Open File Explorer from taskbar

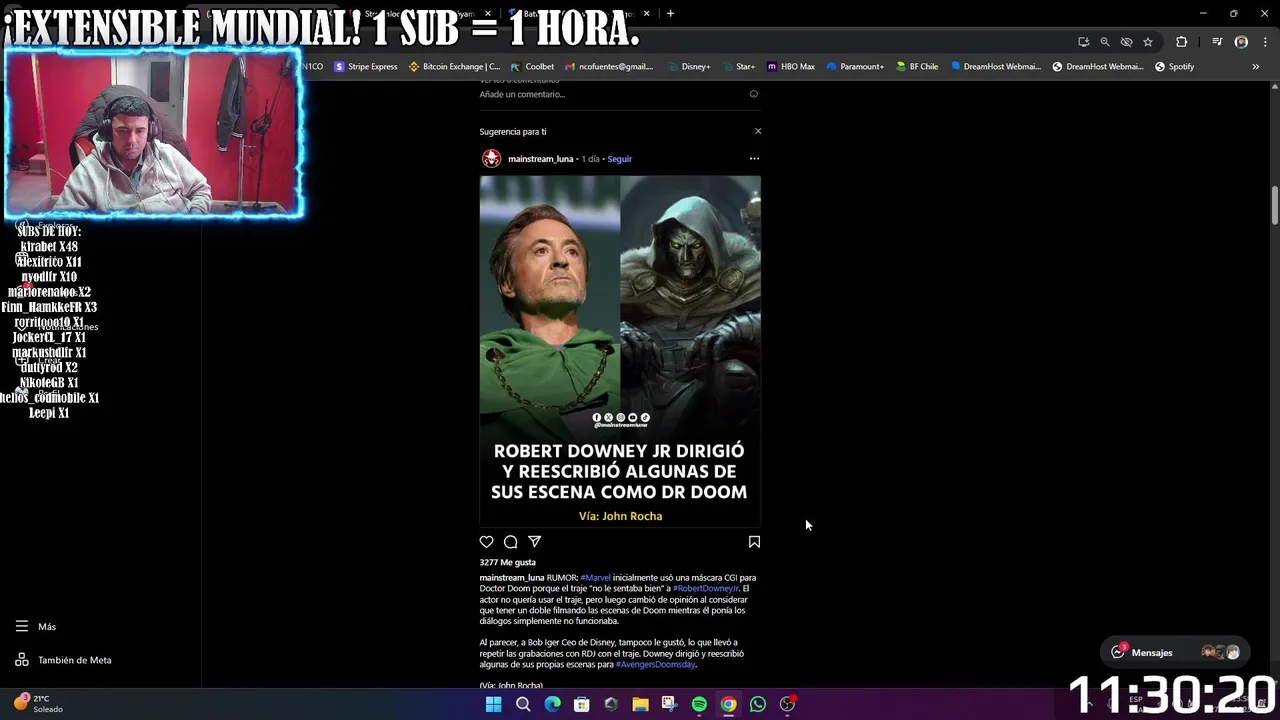[640, 704]
